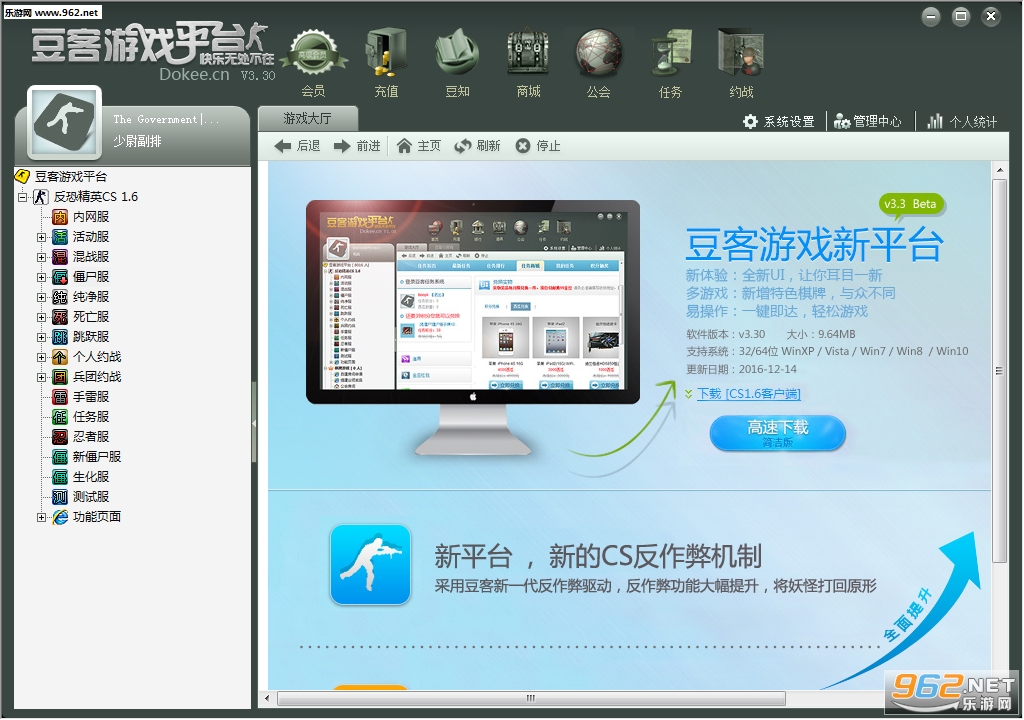Click the v3.3 Beta badge
The image size is (1024, 720).
click(910, 205)
